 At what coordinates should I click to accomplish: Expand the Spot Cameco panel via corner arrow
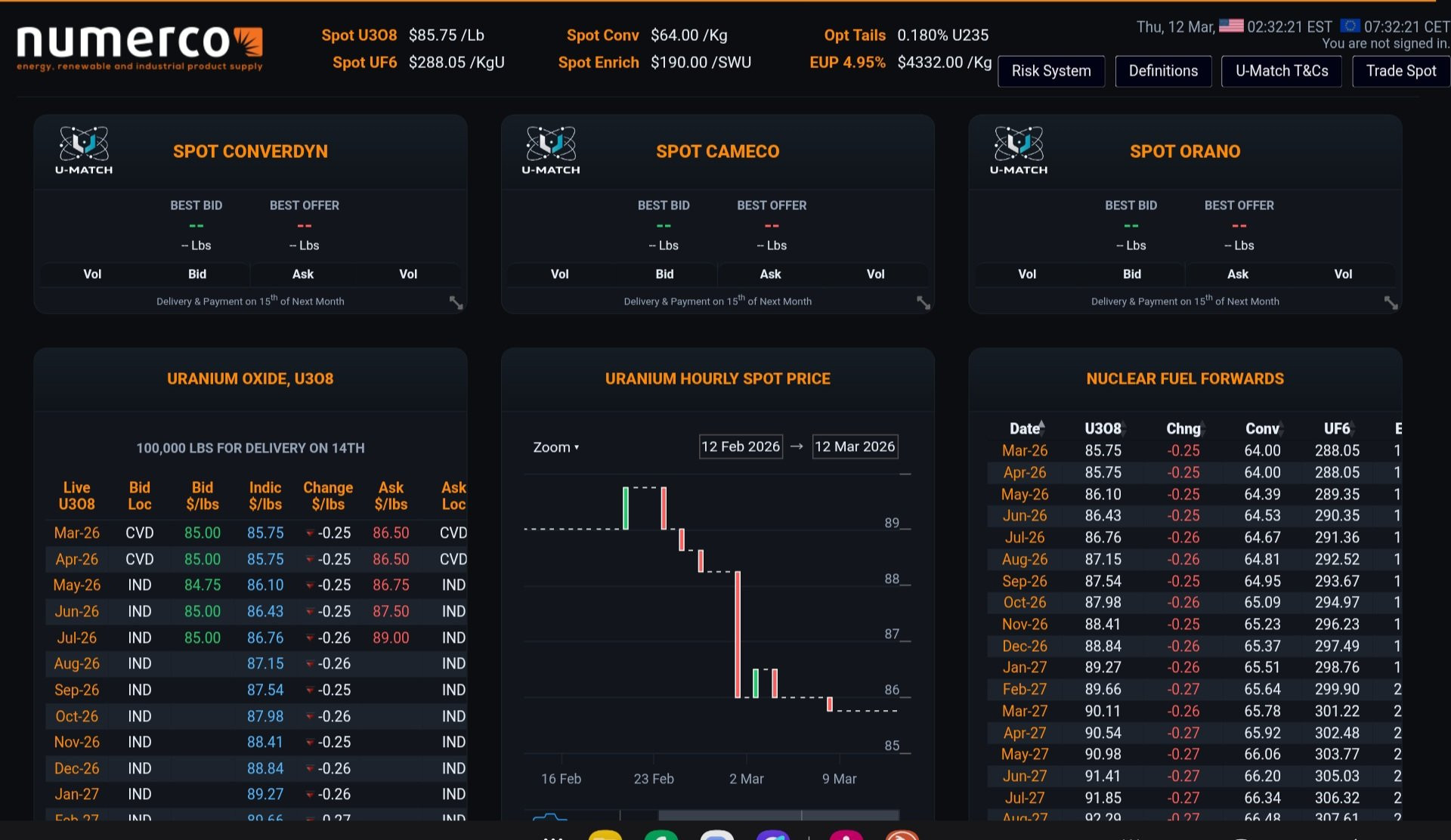pyautogui.click(x=924, y=303)
